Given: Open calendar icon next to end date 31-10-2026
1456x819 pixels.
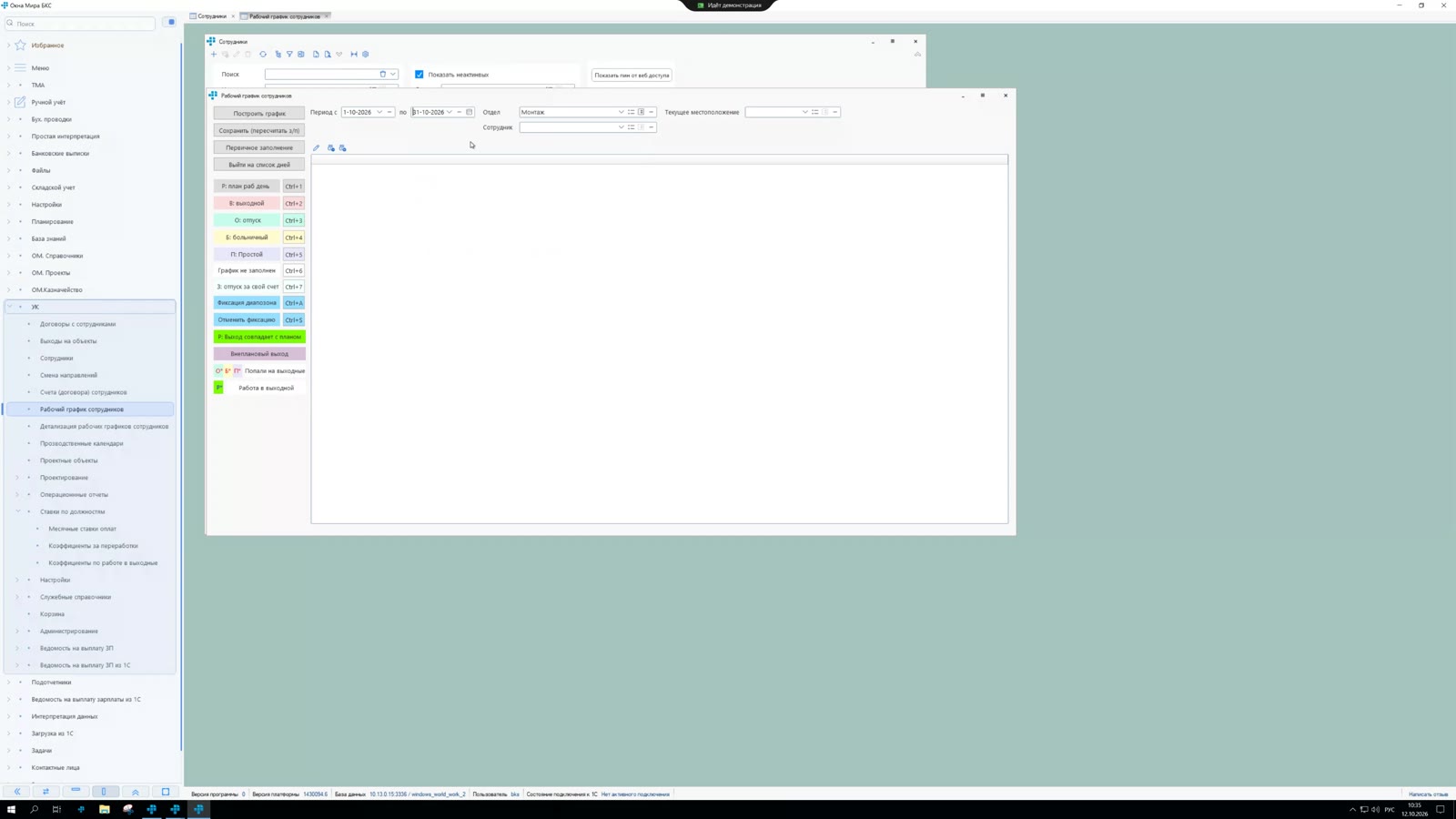Looking at the screenshot, I should coord(470,112).
